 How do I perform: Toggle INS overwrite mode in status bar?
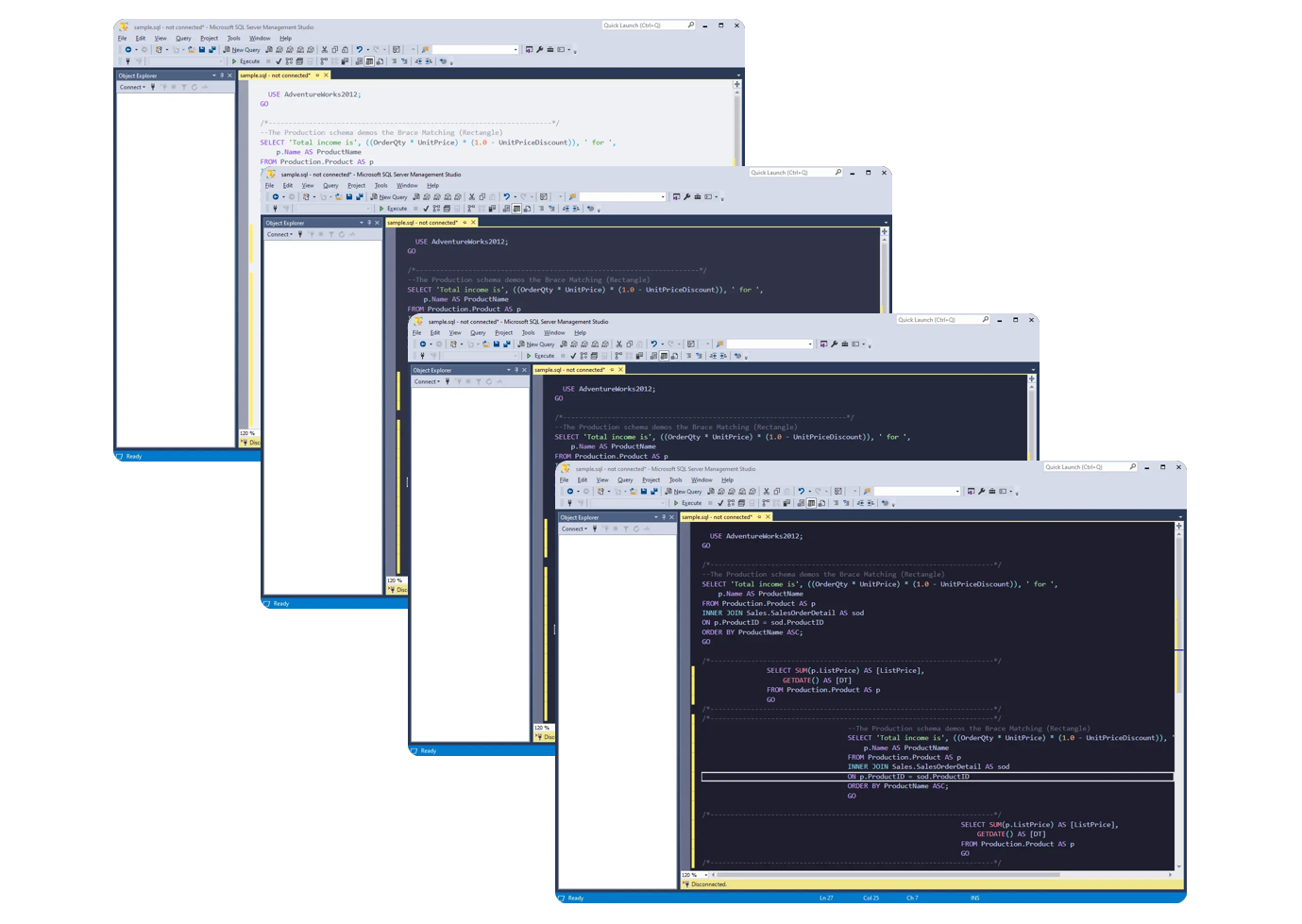[x=976, y=898]
